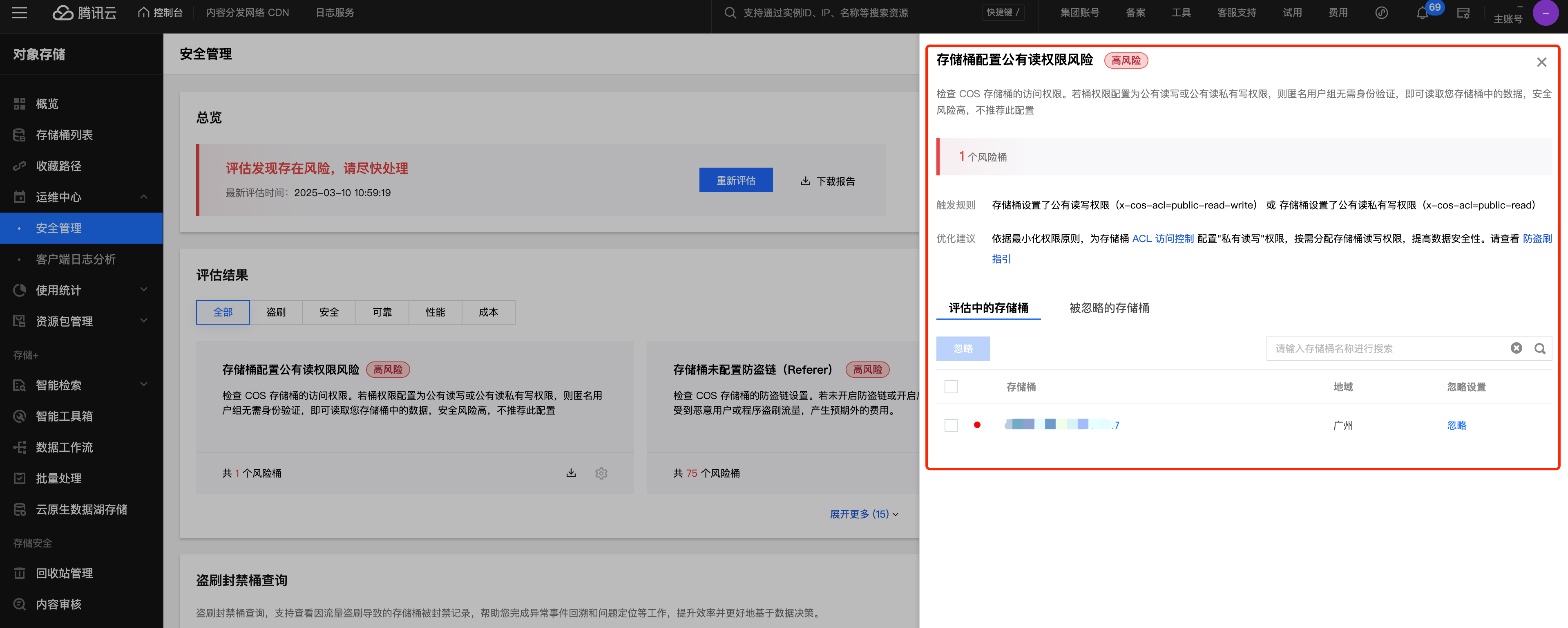Open the 备案 menu
The width and height of the screenshot is (1568, 628).
[x=1135, y=13]
